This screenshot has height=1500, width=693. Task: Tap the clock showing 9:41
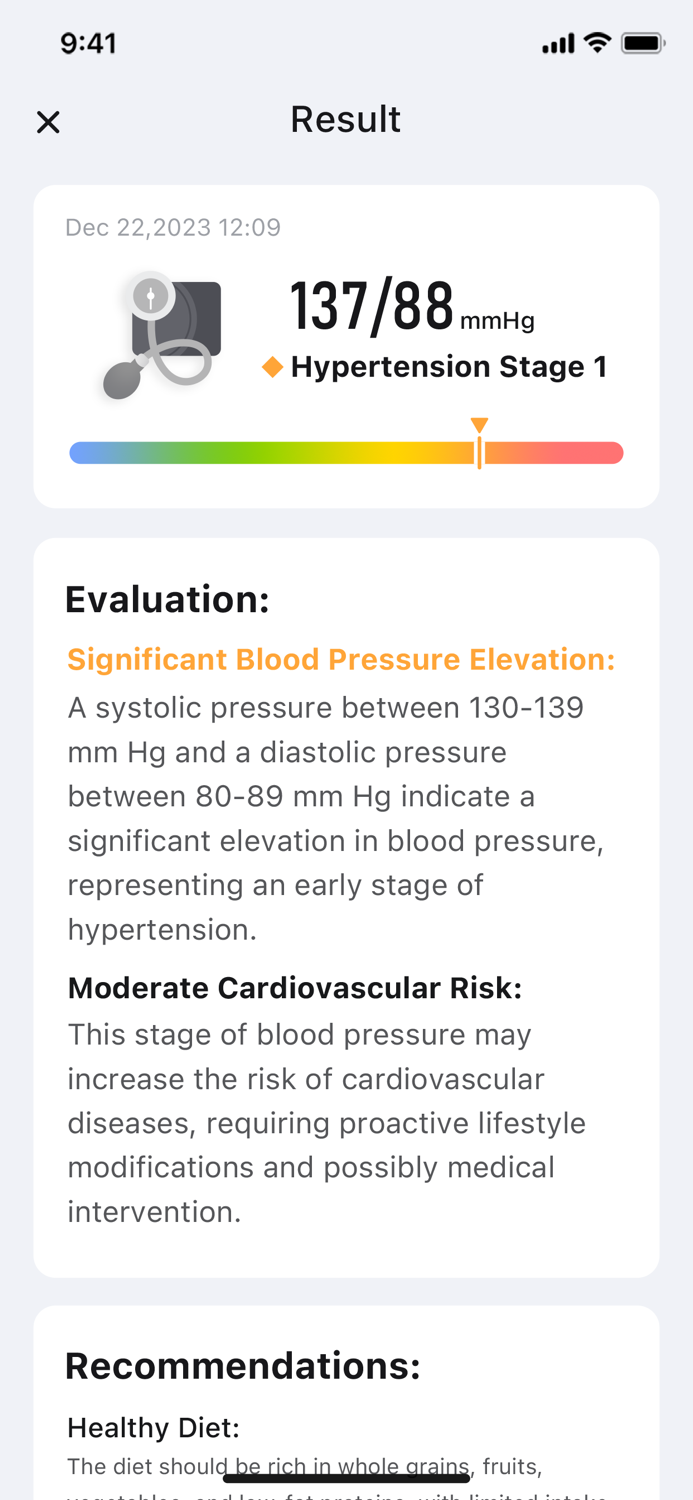click(x=88, y=43)
